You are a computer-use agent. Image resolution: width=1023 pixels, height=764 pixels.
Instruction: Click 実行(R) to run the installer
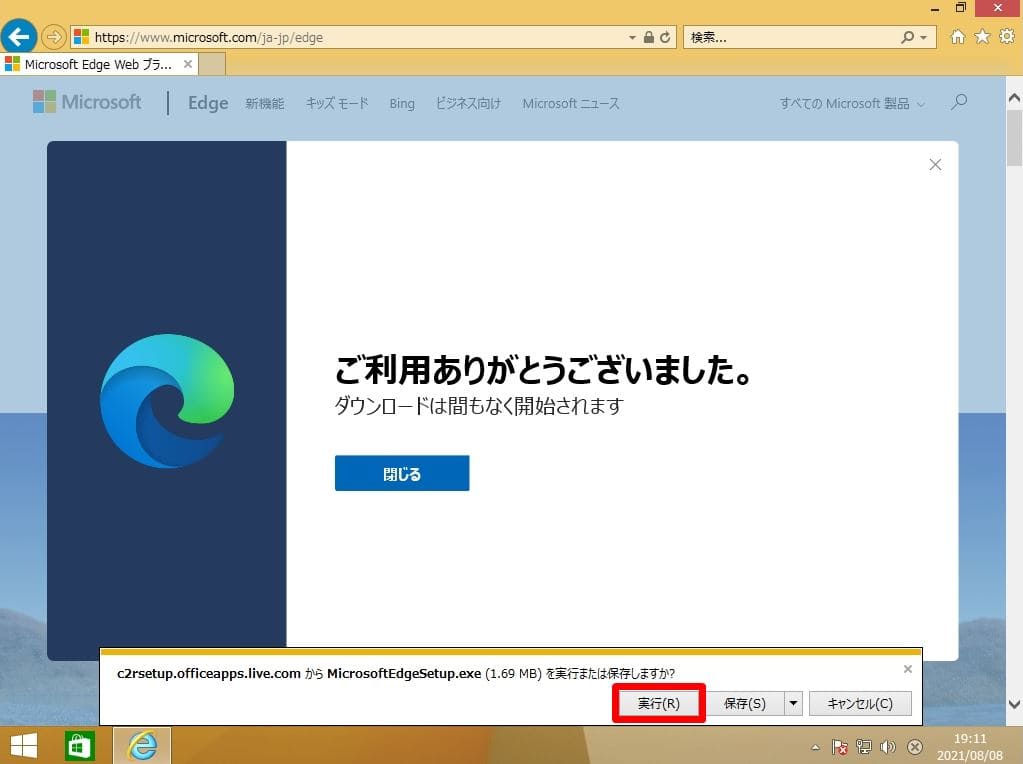click(658, 703)
